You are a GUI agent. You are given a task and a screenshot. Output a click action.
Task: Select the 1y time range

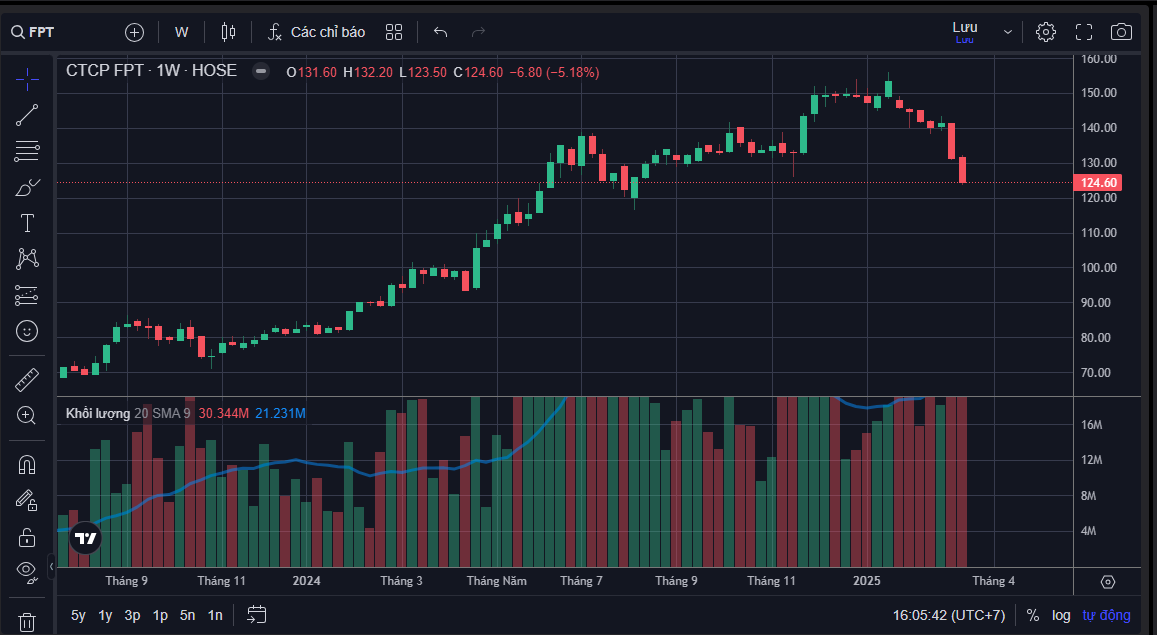(105, 615)
